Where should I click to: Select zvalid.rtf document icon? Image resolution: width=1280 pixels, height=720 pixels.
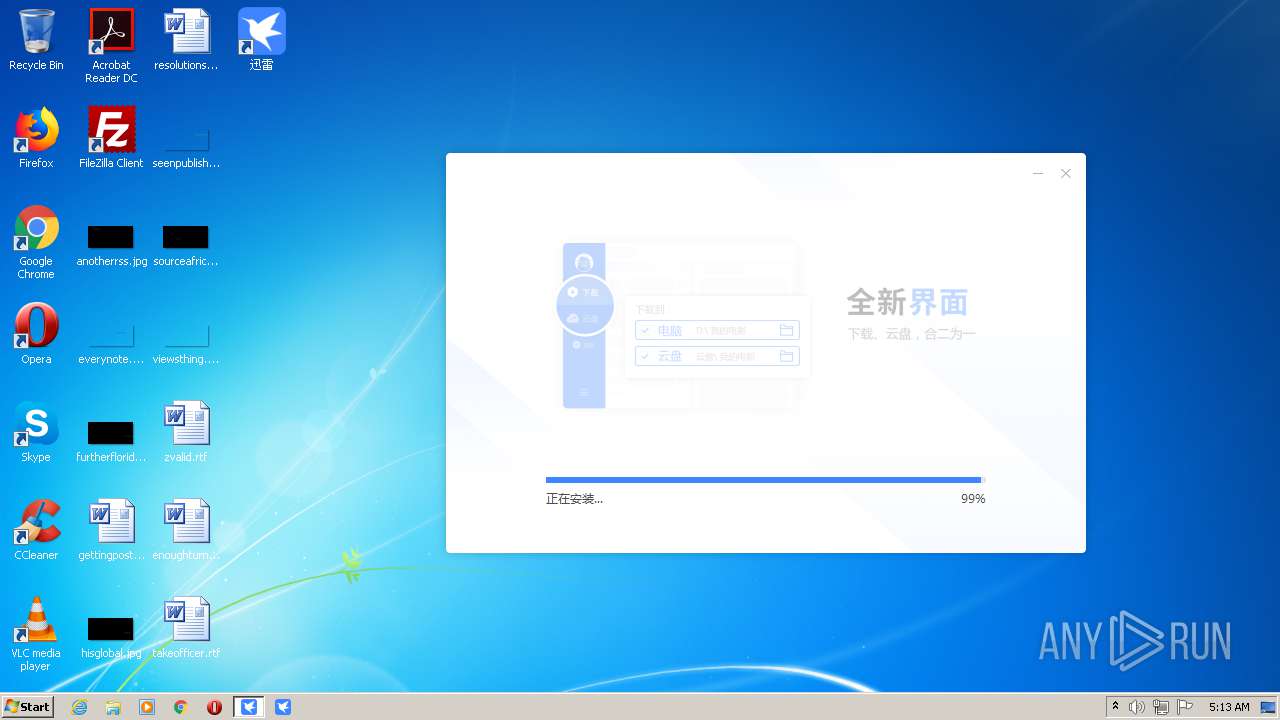pyautogui.click(x=186, y=432)
